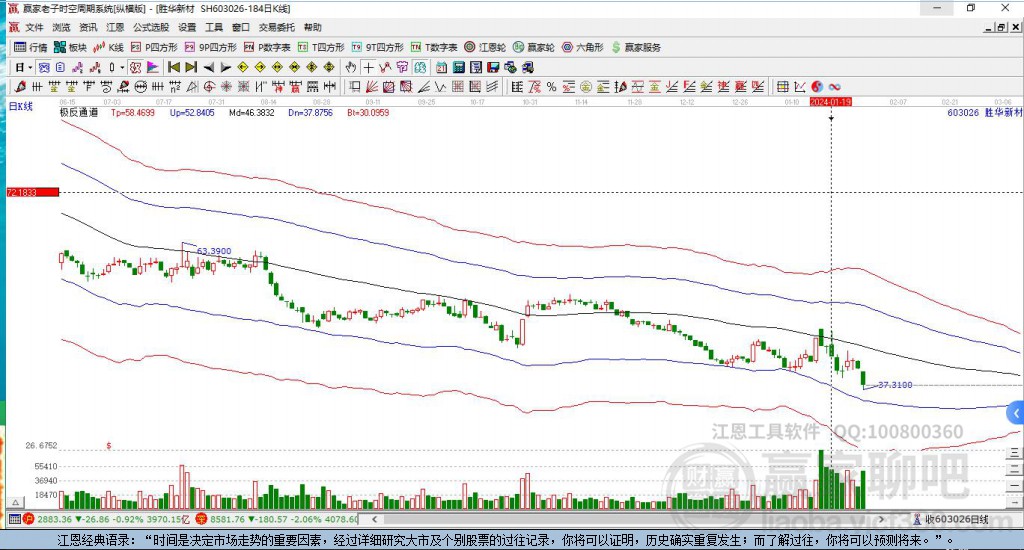Click the yin-yang icon
This screenshot has height=550, width=1024.
(x=817, y=86)
